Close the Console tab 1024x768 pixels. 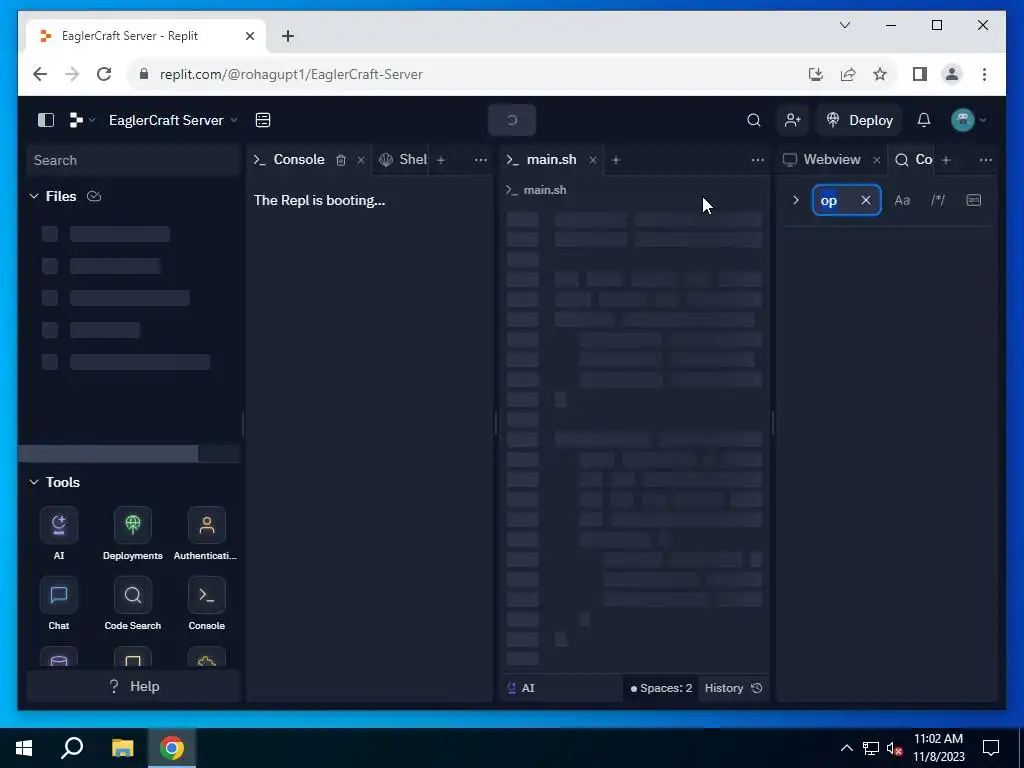[x=360, y=160]
